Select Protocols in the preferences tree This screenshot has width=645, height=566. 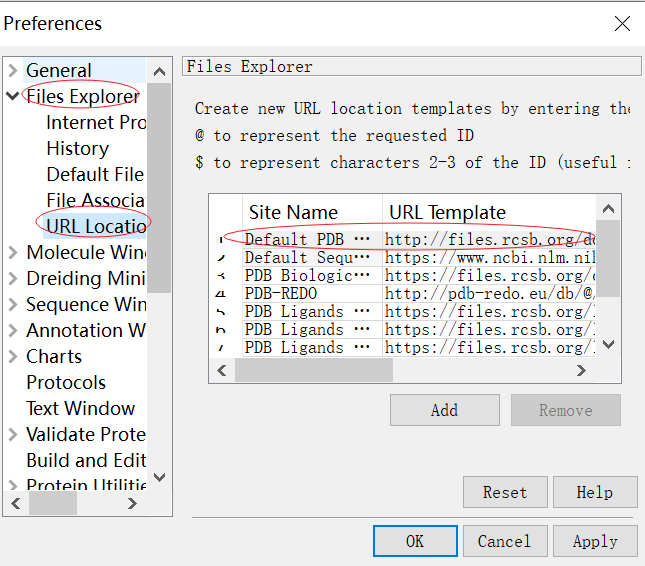click(x=66, y=382)
